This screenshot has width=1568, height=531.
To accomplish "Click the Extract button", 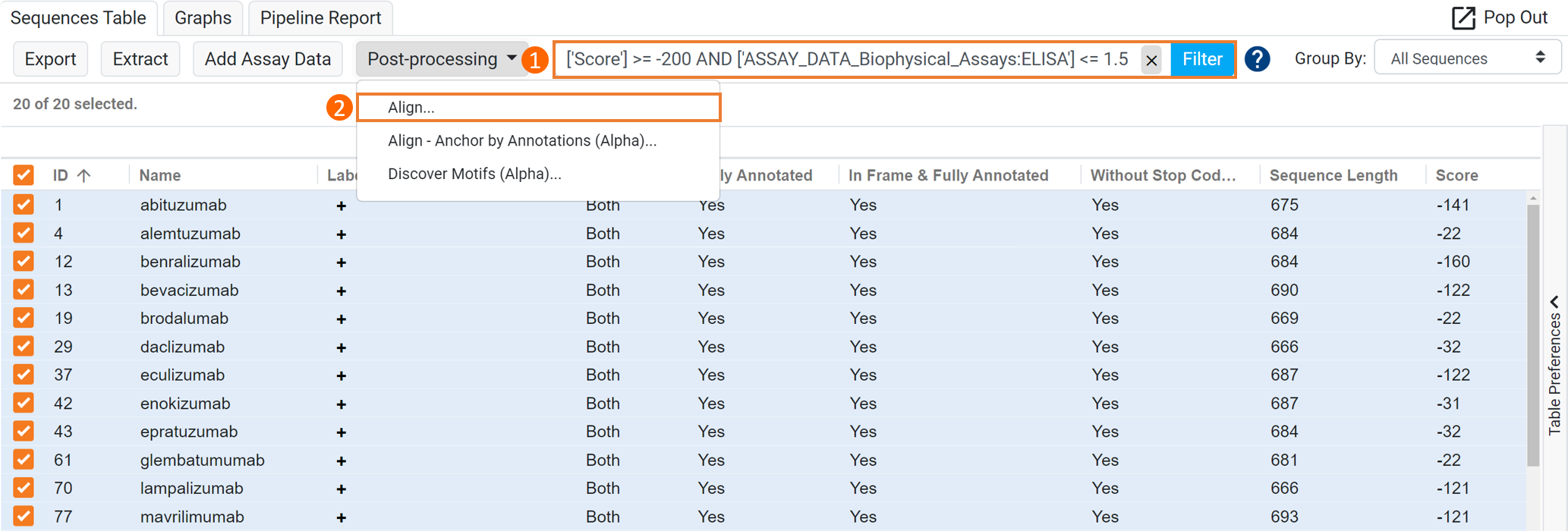I will 140,59.
